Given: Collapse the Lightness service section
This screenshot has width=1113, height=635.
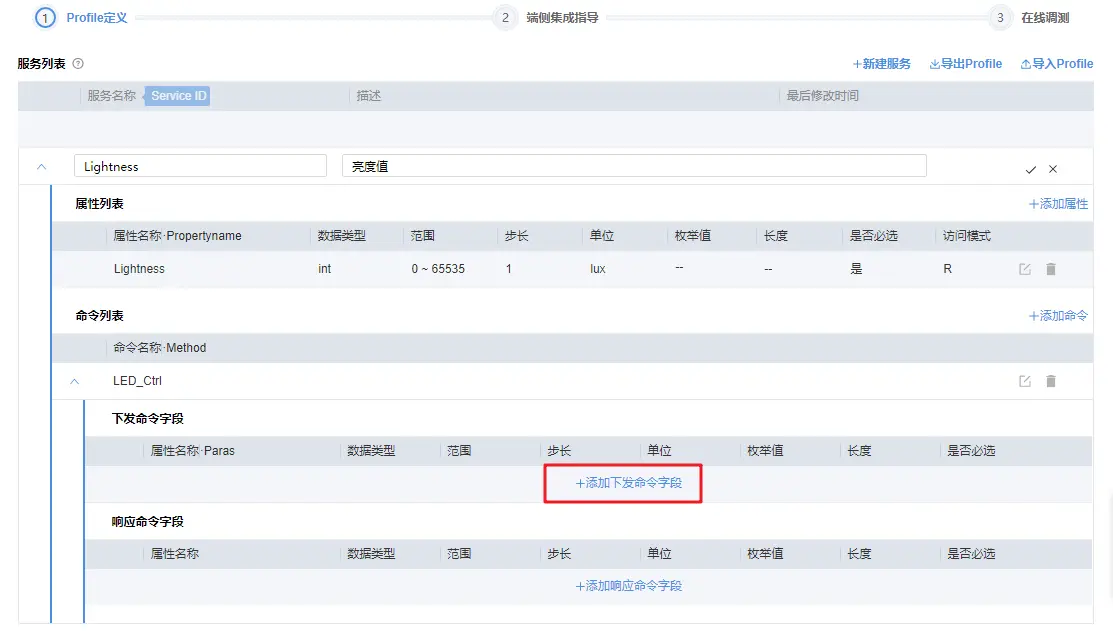Looking at the screenshot, I should click(x=41, y=167).
